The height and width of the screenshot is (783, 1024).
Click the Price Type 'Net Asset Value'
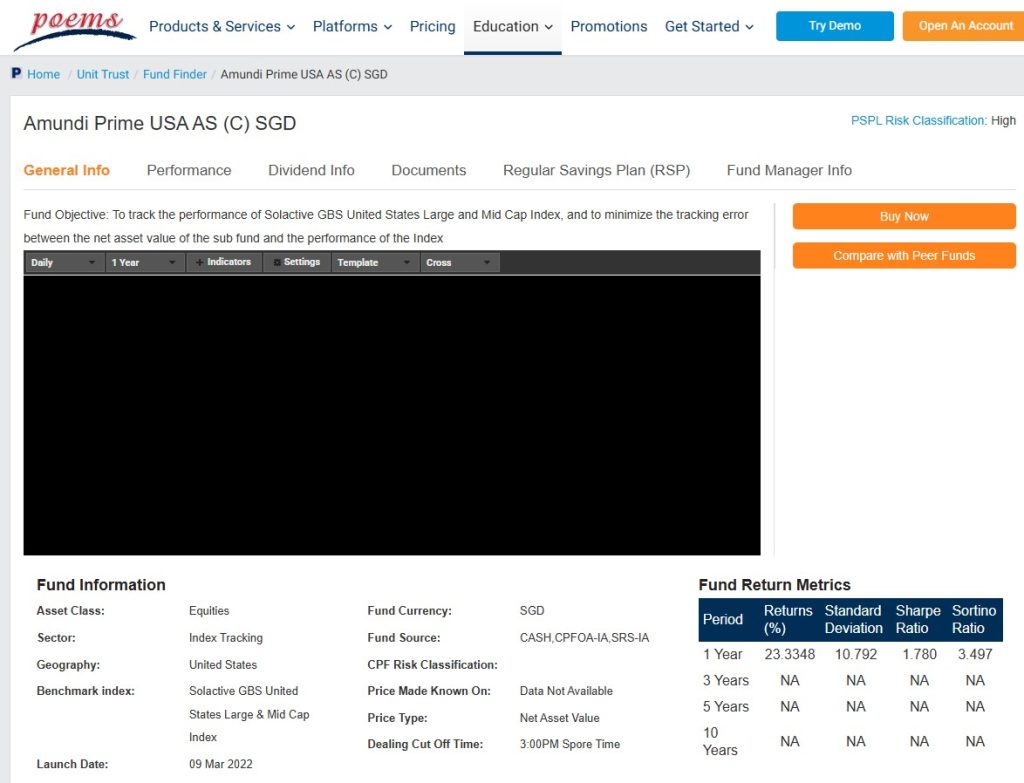[x=559, y=718]
